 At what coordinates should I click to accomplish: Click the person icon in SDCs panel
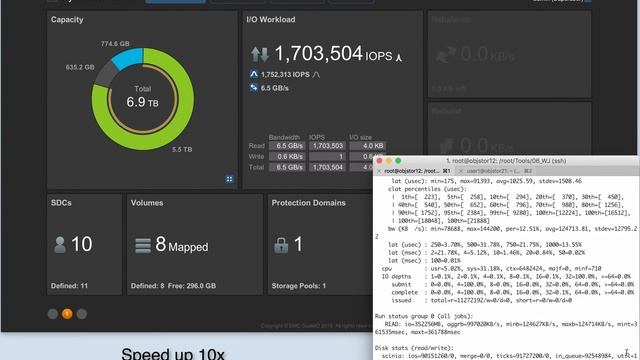60,245
